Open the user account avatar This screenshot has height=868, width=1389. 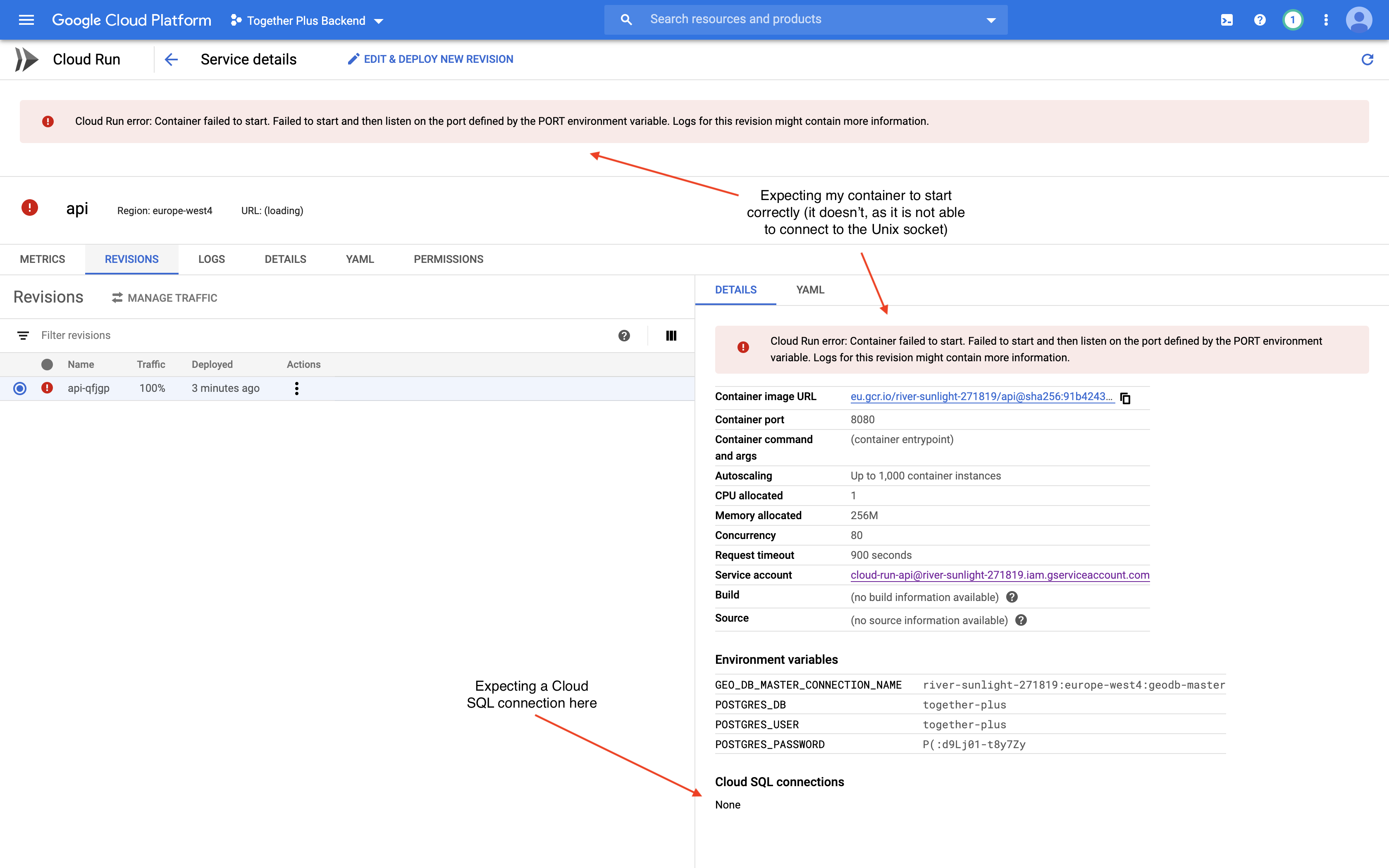(x=1358, y=20)
